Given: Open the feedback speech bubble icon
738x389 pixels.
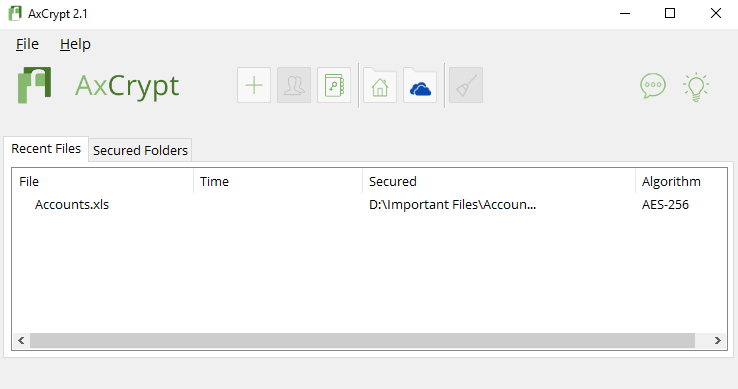Looking at the screenshot, I should pyautogui.click(x=653, y=86).
